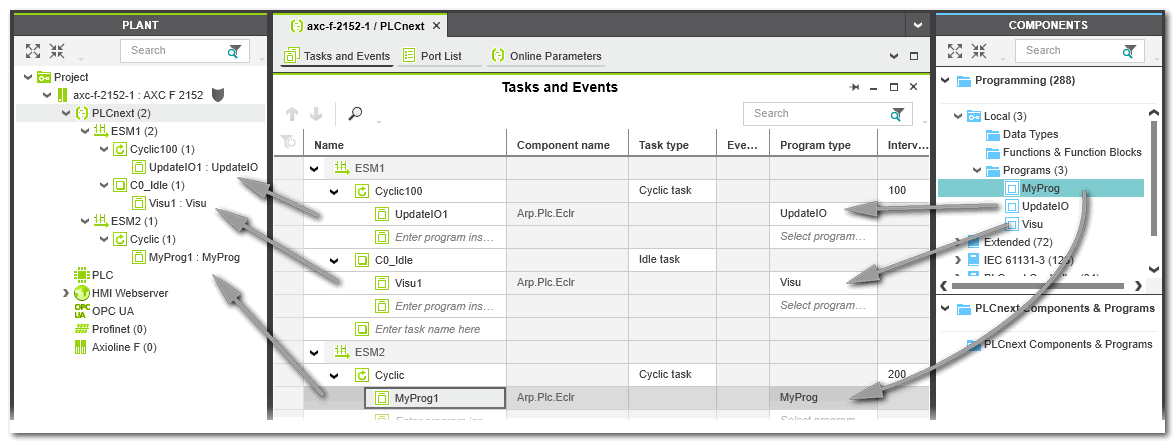Click expand all icon in PLANT panel

[33, 51]
